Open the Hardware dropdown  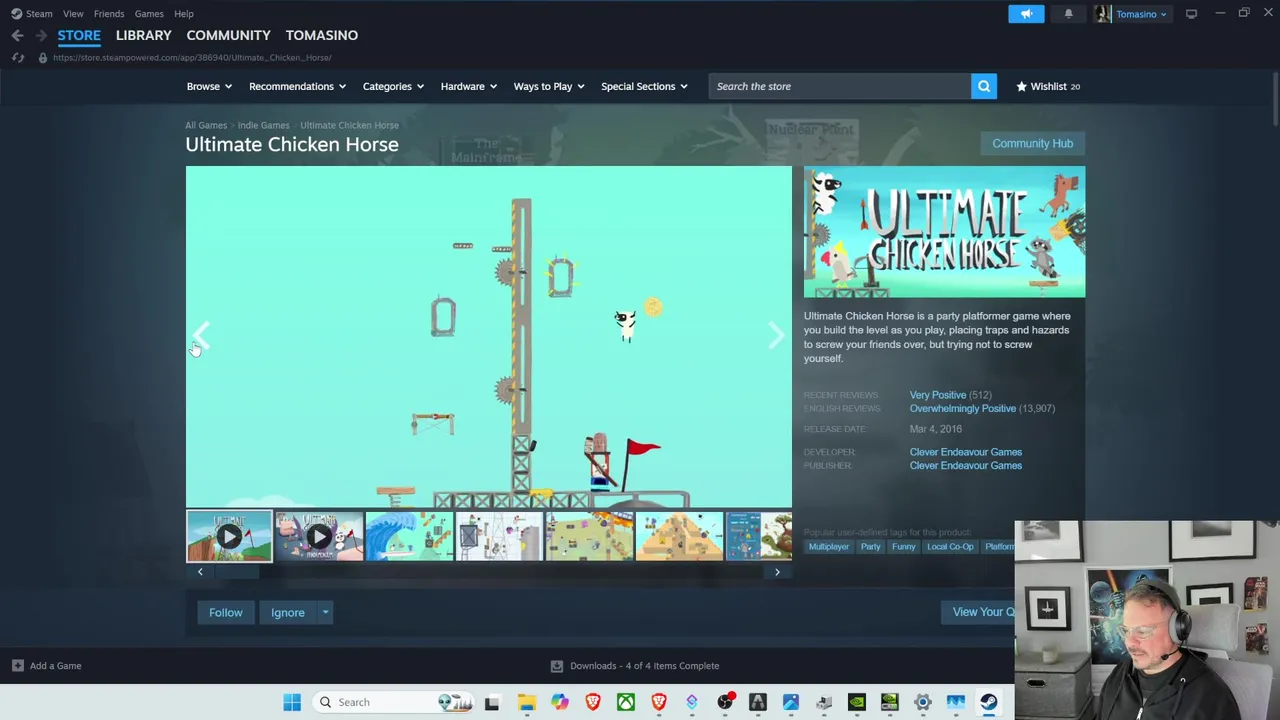pos(469,86)
